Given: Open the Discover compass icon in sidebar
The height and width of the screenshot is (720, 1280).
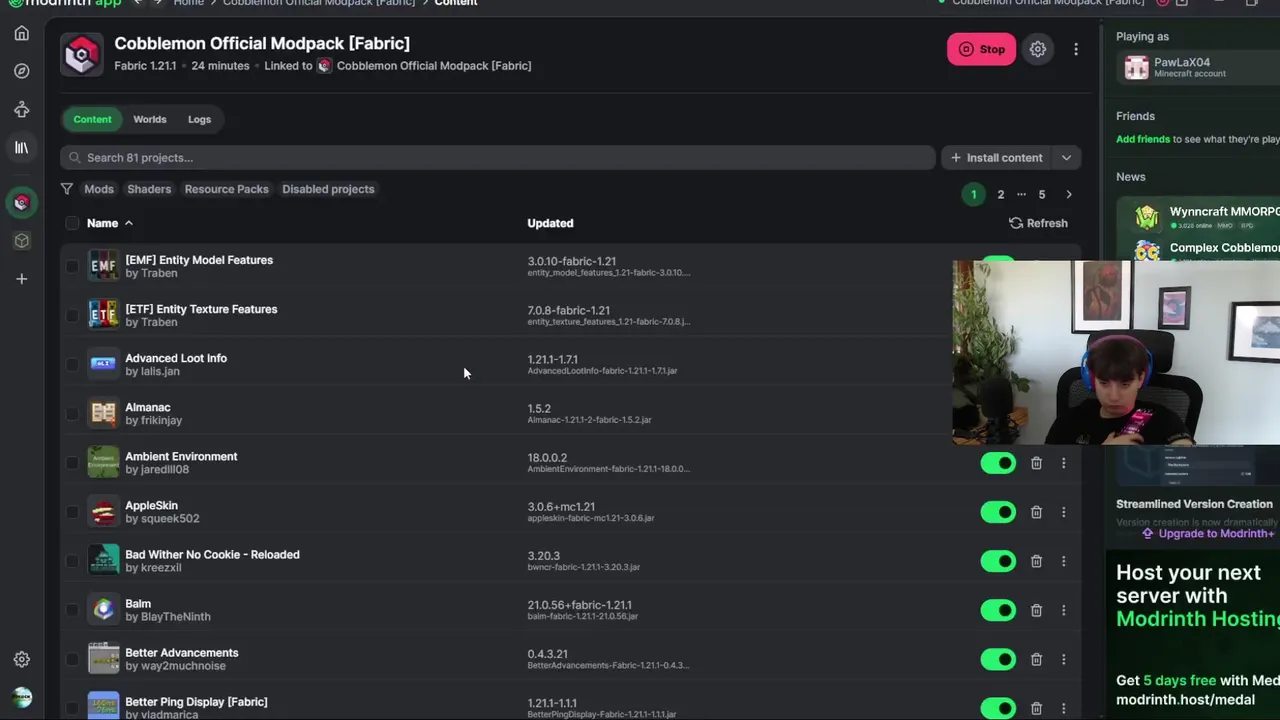Looking at the screenshot, I should 21,71.
